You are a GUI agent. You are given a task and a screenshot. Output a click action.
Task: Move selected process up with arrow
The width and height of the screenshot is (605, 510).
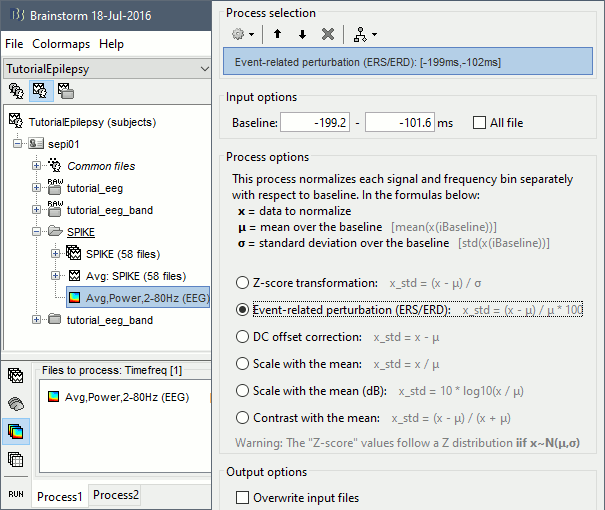pyautogui.click(x=278, y=34)
